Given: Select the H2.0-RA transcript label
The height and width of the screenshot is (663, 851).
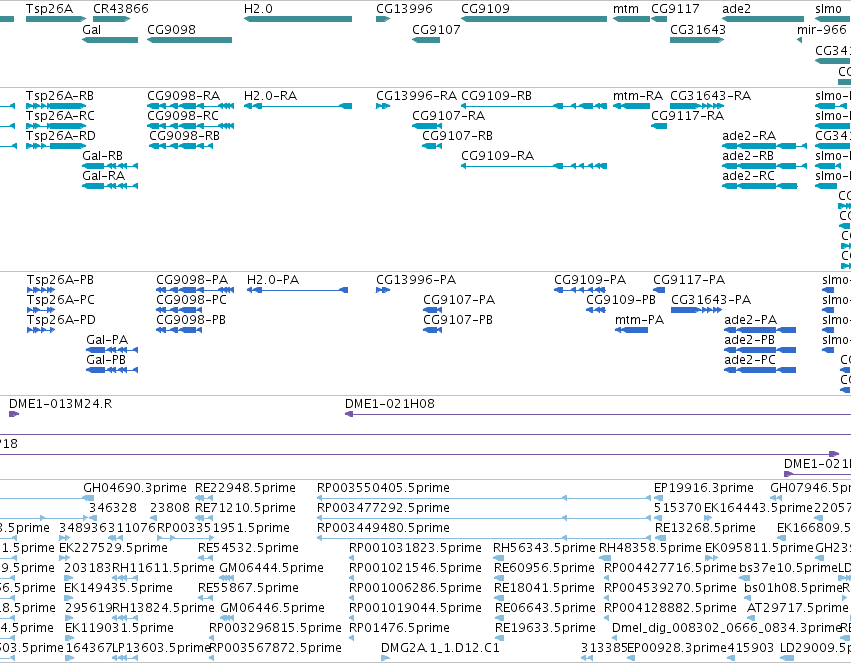Looking at the screenshot, I should click(x=270, y=95).
